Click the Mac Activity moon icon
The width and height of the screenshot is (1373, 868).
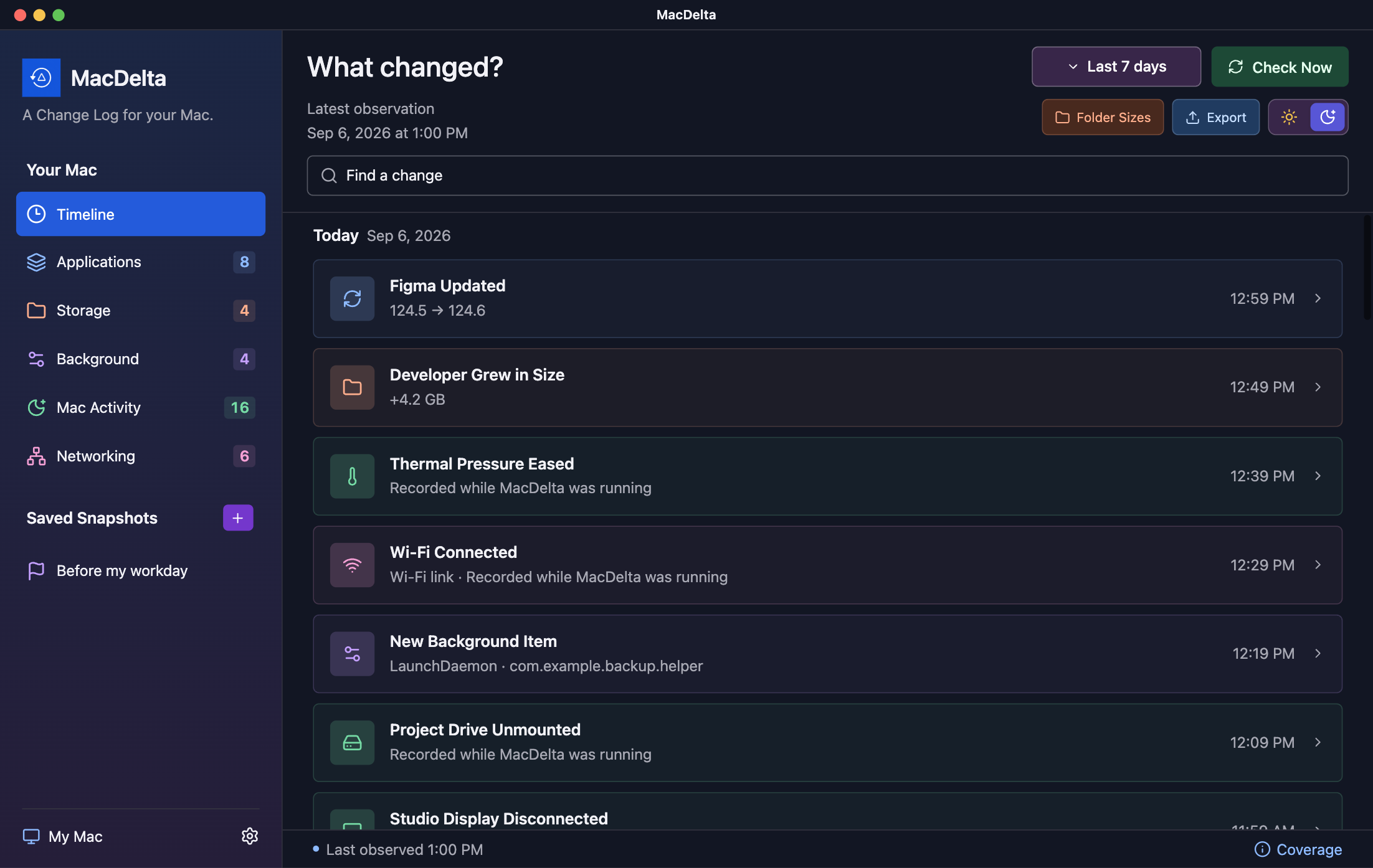click(x=36, y=407)
